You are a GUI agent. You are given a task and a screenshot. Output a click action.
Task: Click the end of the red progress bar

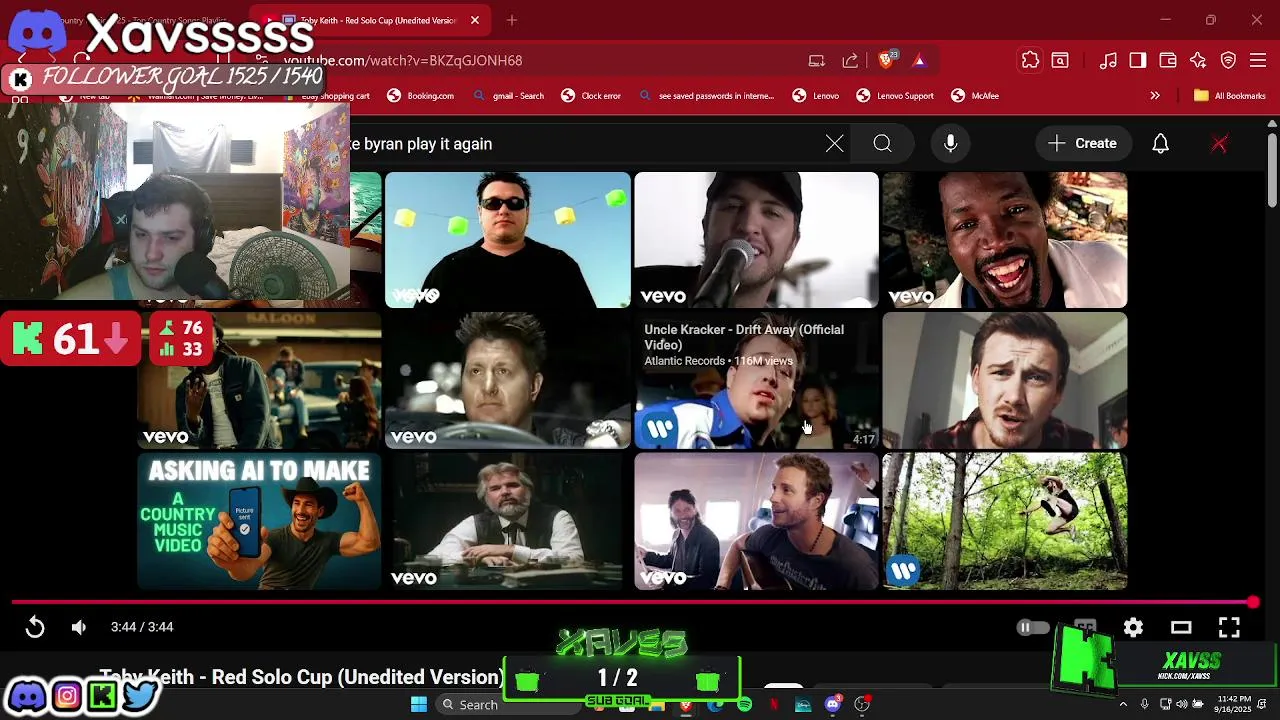tap(1253, 602)
